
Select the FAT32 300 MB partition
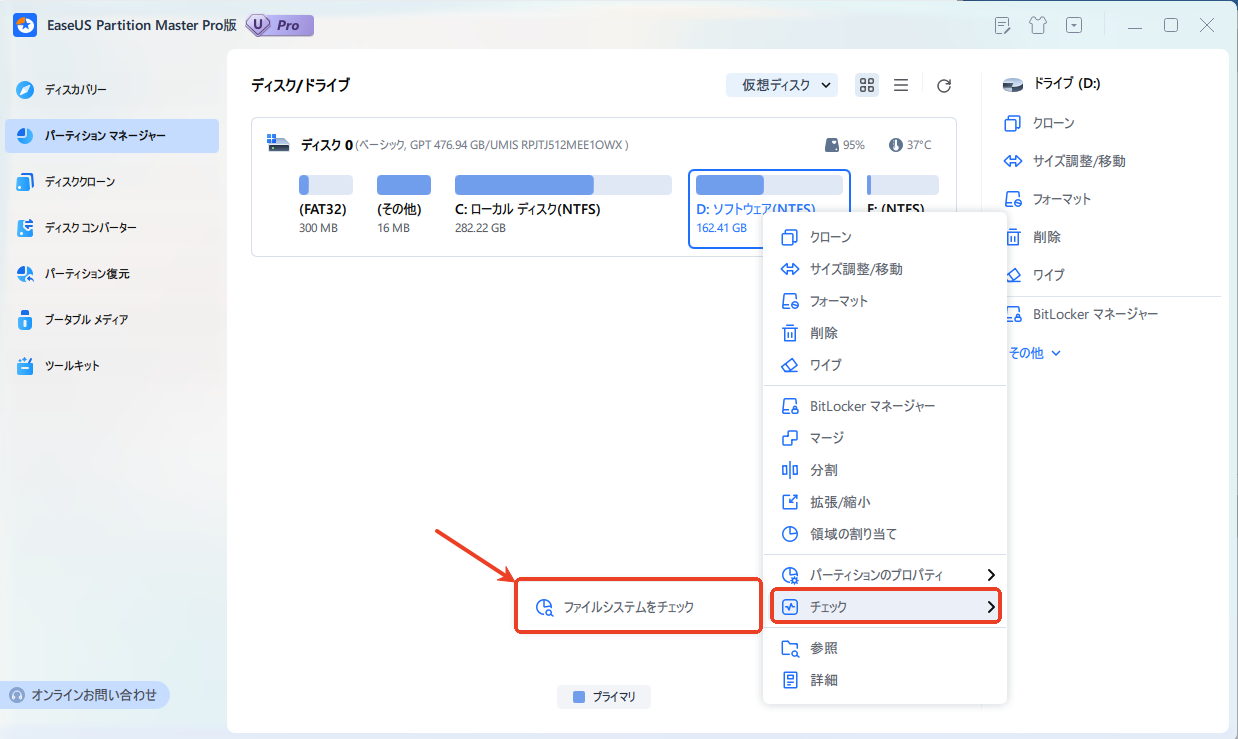coord(326,206)
